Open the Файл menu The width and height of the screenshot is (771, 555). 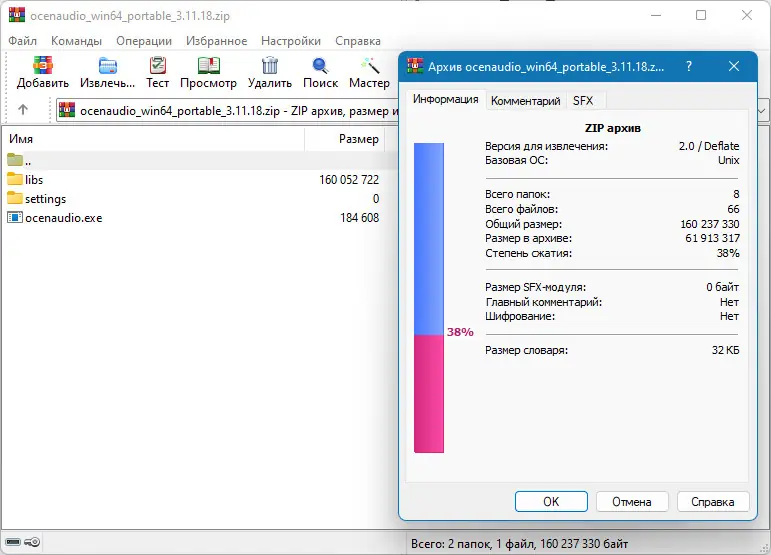pyautogui.click(x=22, y=41)
